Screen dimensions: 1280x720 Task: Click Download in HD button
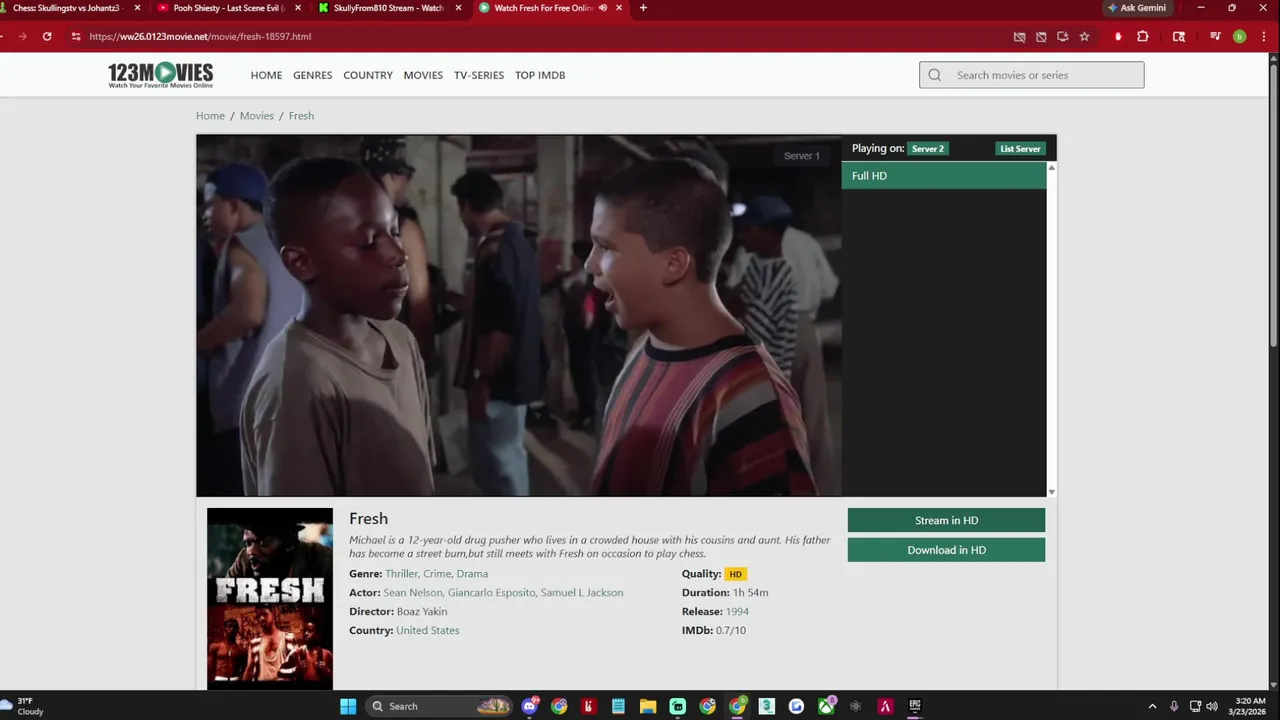(946, 550)
